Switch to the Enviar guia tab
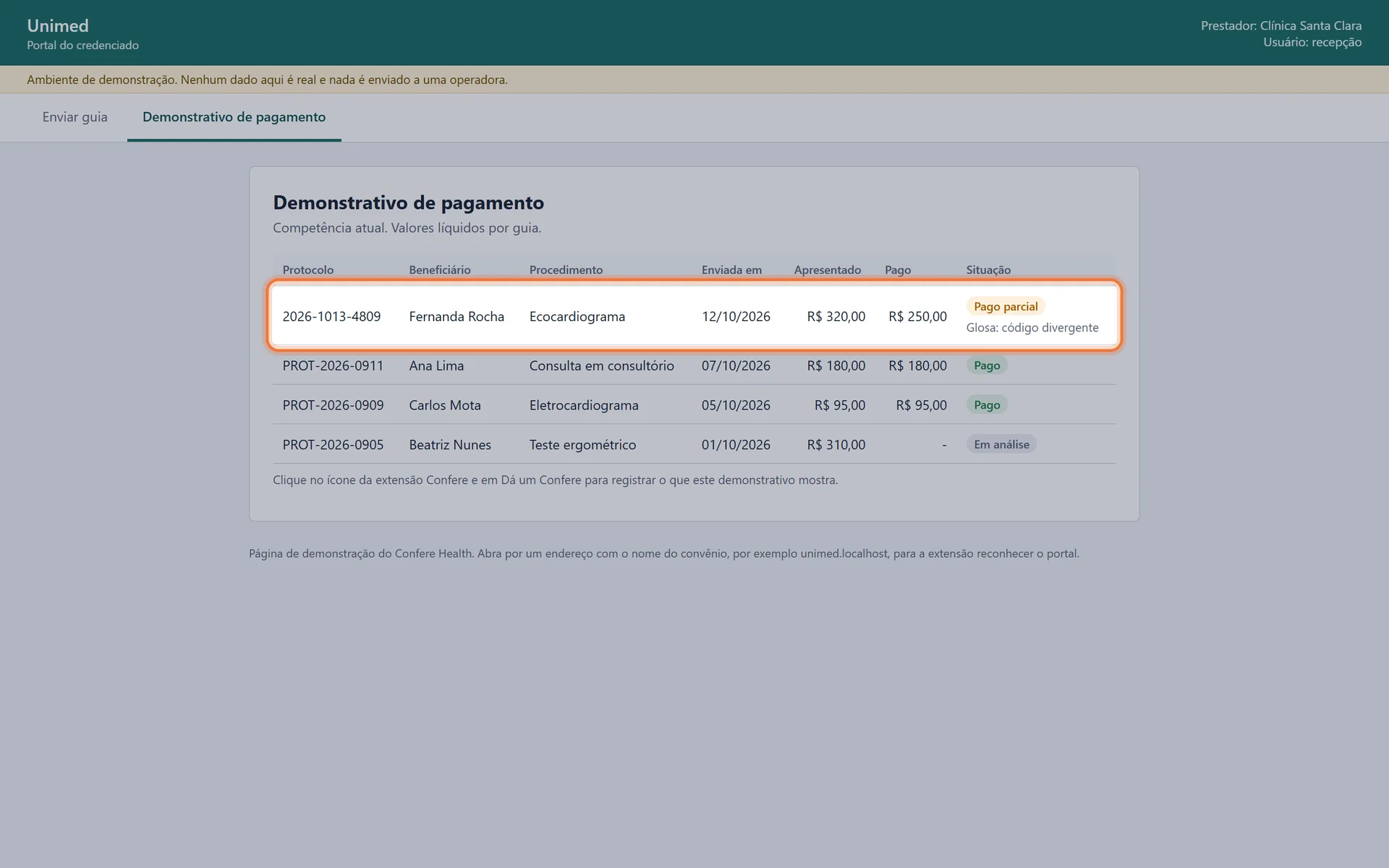The height and width of the screenshot is (868, 1389). 75,117
